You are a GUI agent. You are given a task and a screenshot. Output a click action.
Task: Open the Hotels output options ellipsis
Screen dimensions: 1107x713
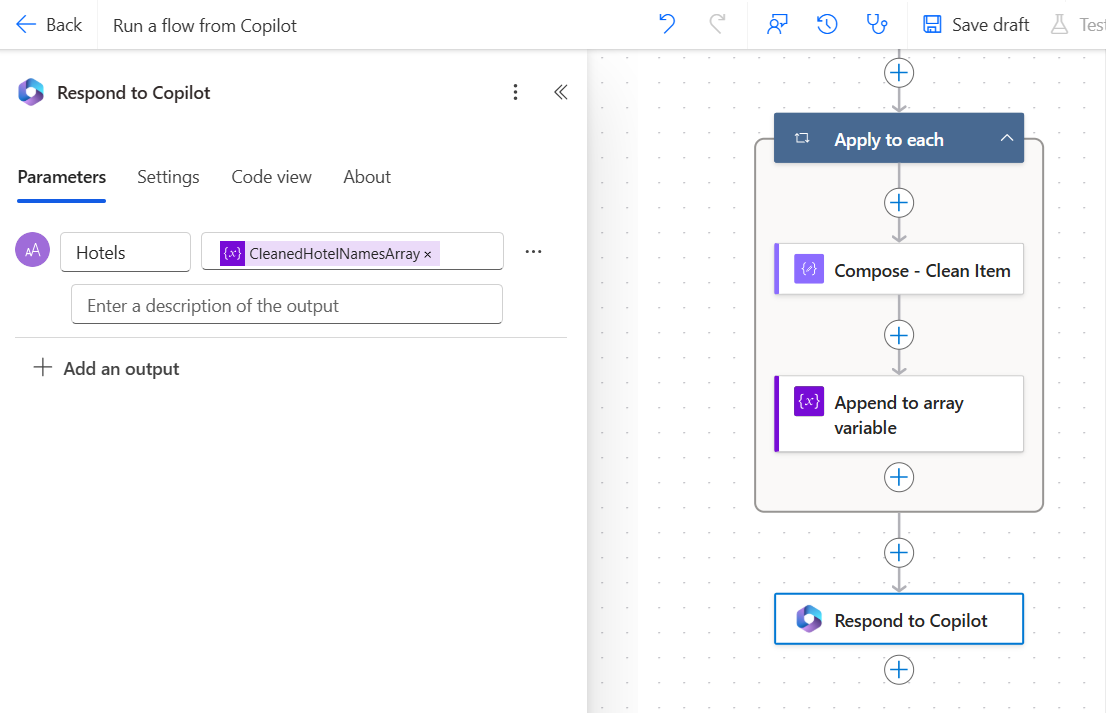533,252
